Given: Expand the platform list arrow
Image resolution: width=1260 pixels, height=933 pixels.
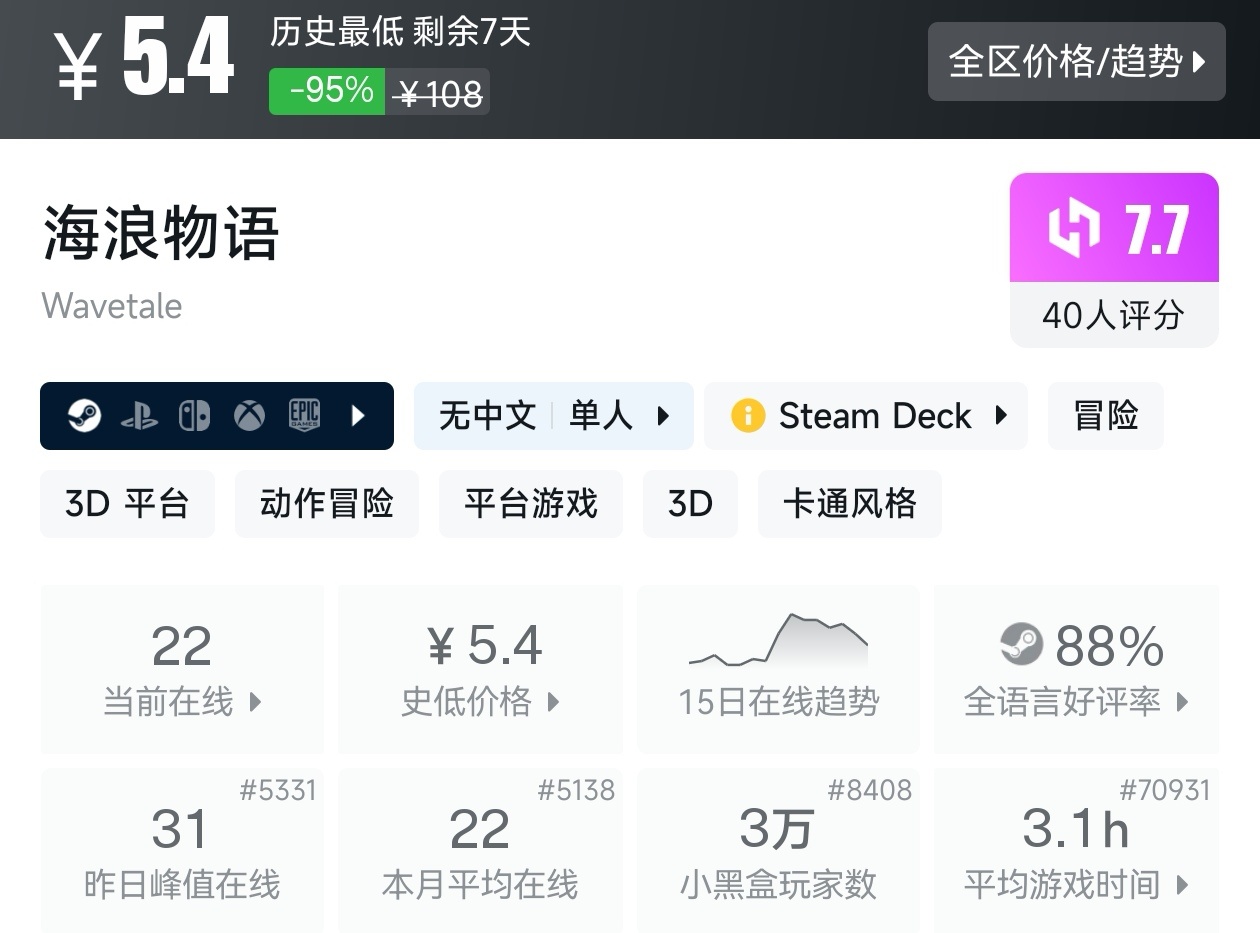Looking at the screenshot, I should click(x=358, y=416).
